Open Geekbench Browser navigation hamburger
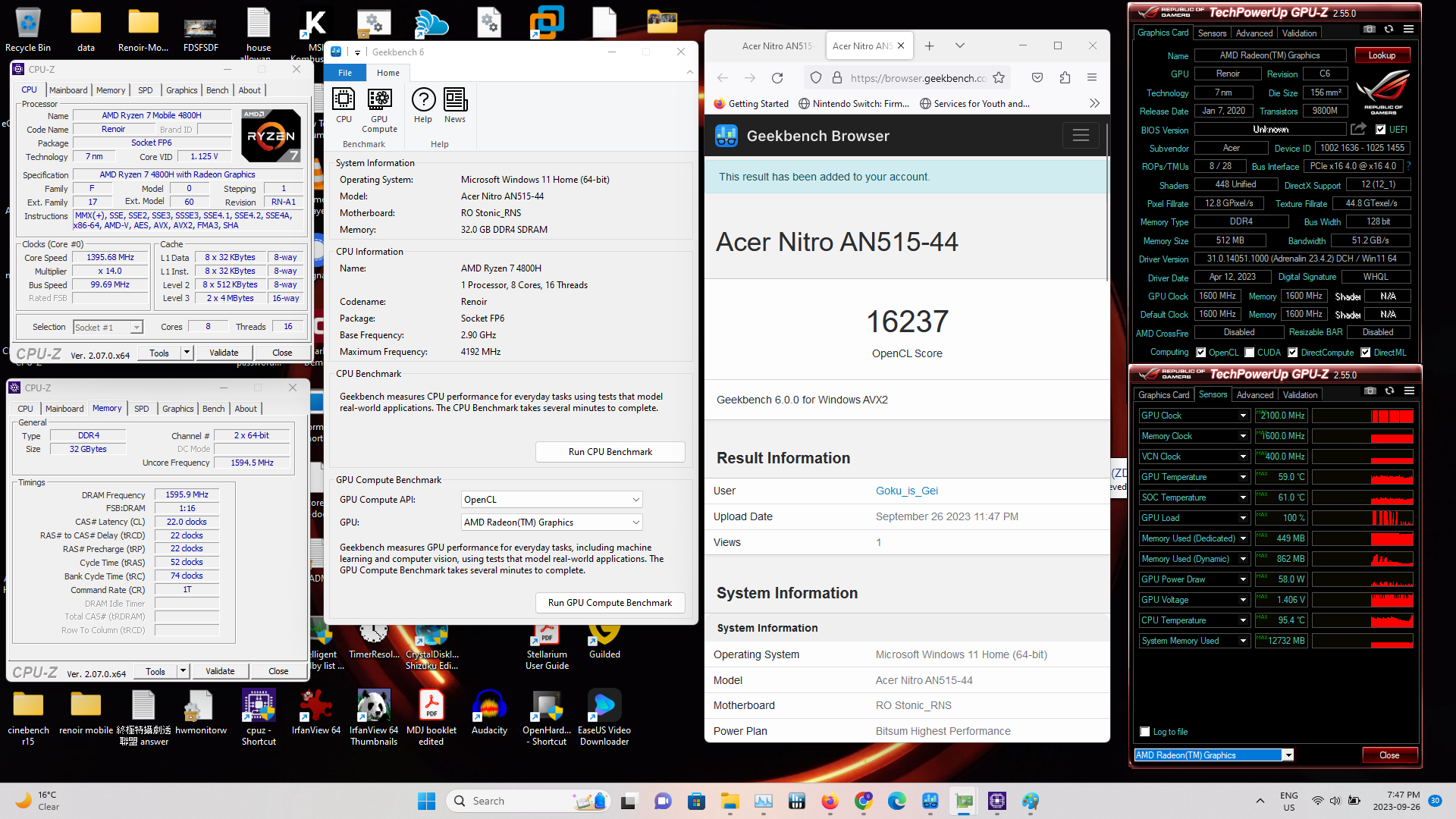This screenshot has height=819, width=1456. coord(1081,136)
